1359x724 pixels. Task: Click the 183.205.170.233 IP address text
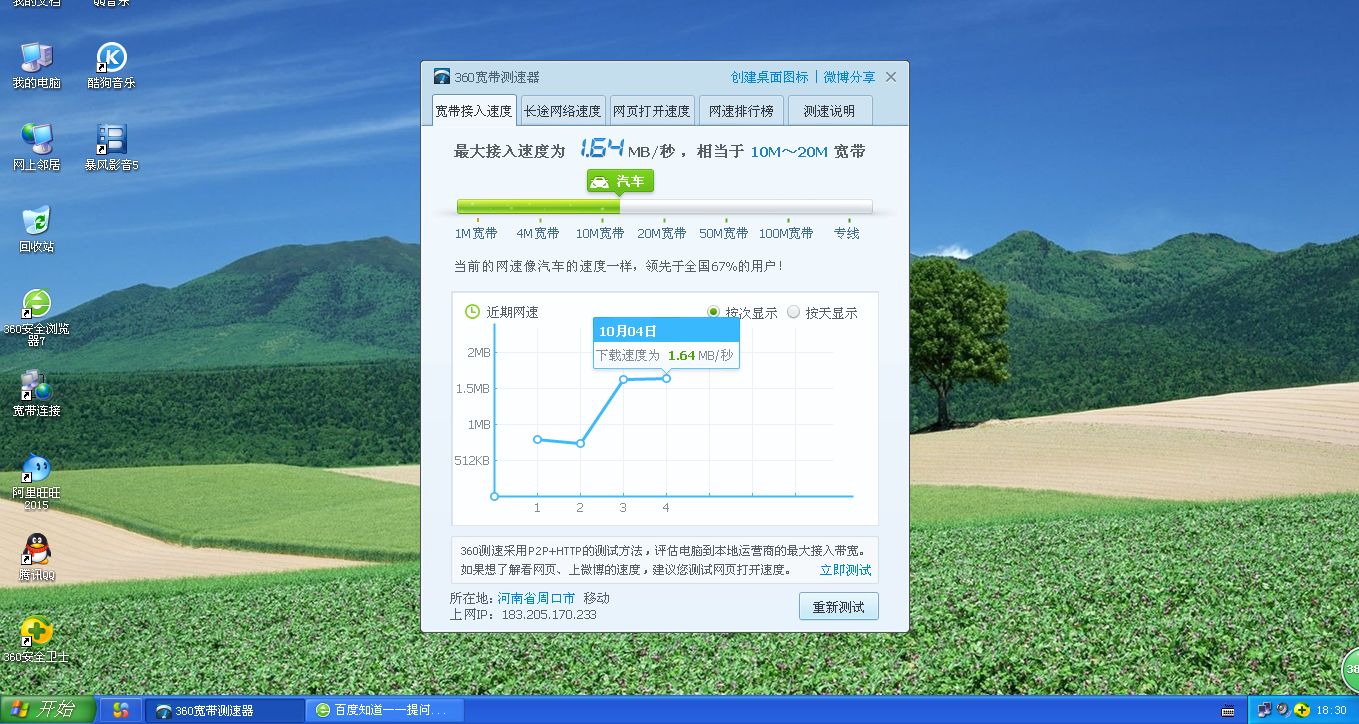pyautogui.click(x=549, y=614)
